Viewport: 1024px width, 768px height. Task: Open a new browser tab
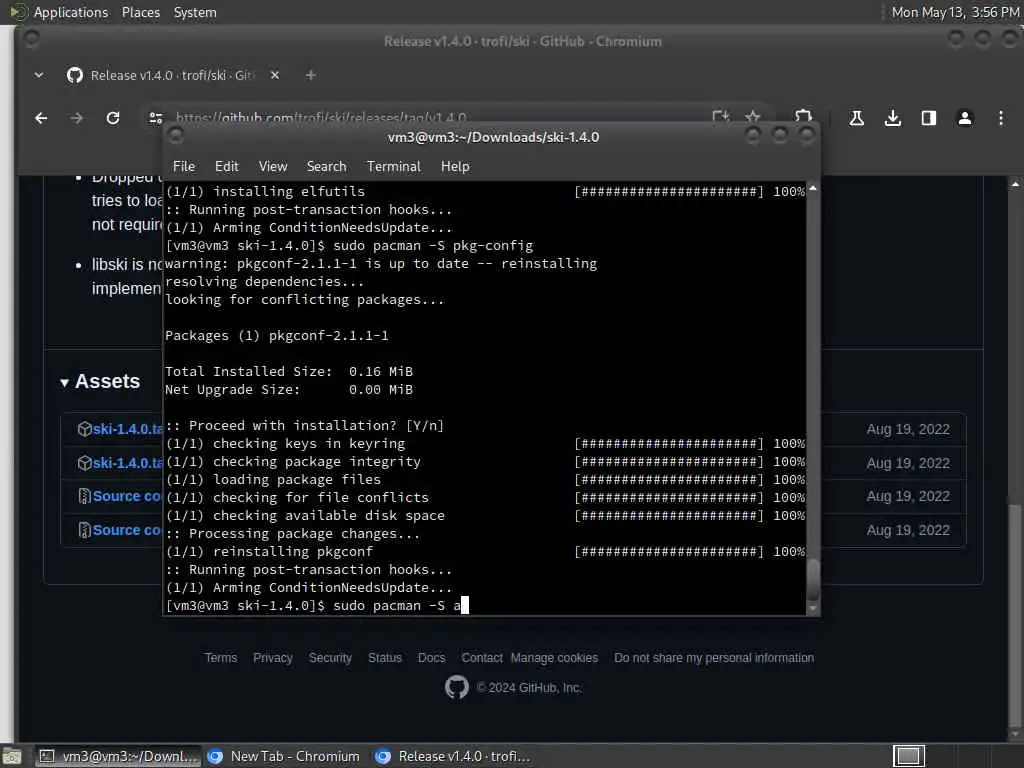tap(311, 75)
